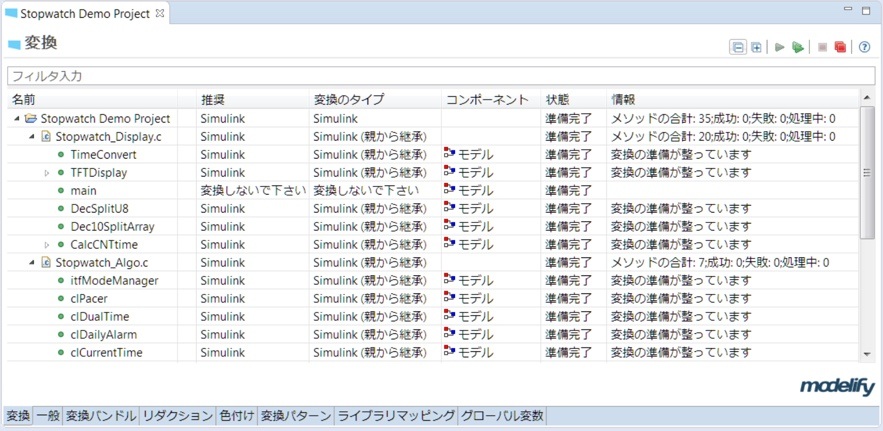Click the green dot beside clPacer

point(61,299)
